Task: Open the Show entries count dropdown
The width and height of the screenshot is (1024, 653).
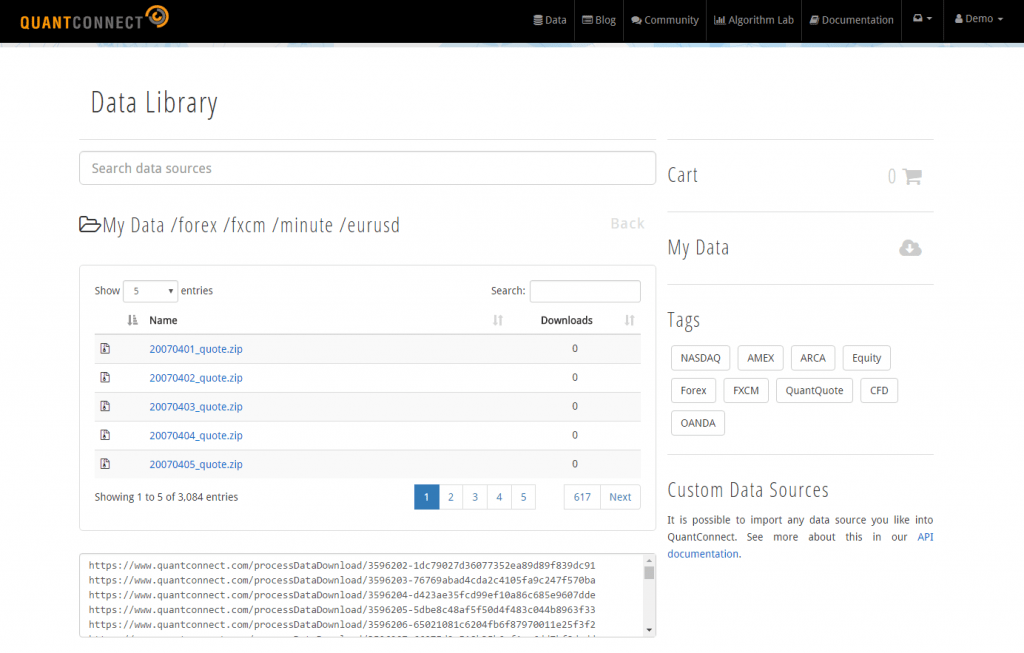Action: (x=150, y=290)
